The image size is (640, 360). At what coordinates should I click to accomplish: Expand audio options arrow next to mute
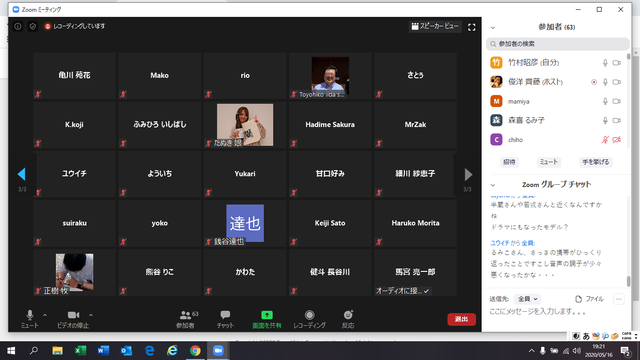click(x=45, y=315)
